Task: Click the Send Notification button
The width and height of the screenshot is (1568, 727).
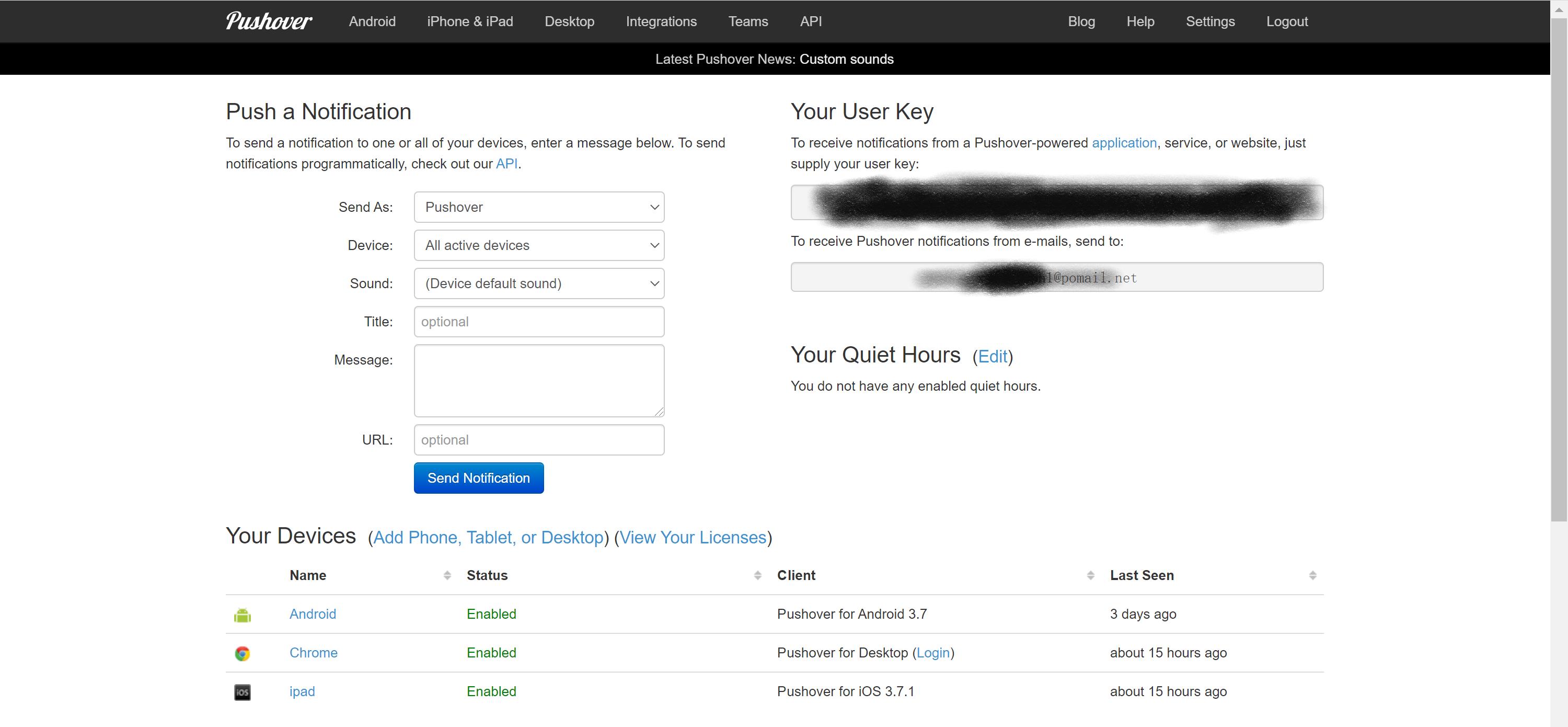Action: 478,477
